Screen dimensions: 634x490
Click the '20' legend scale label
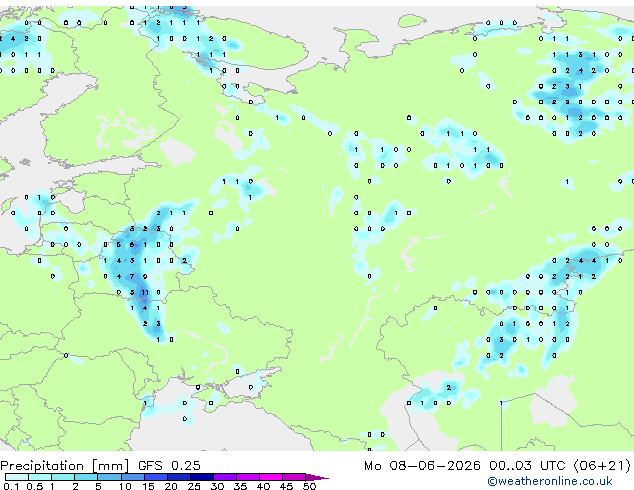coord(171,486)
